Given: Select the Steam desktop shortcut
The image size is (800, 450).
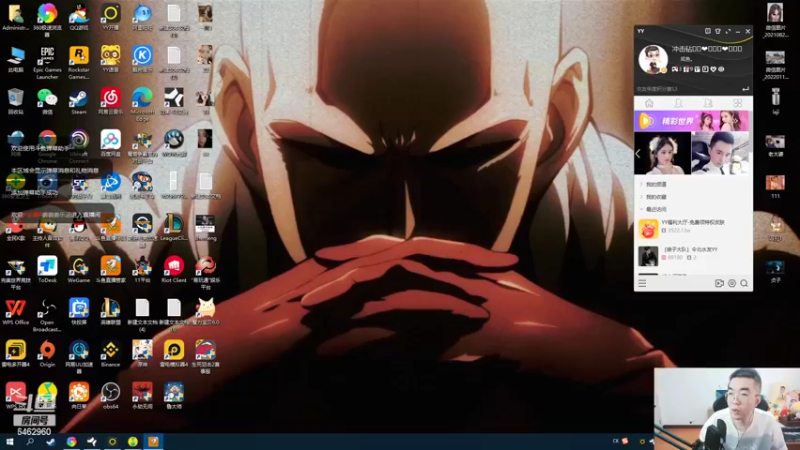Looking at the screenshot, I should point(79,101).
